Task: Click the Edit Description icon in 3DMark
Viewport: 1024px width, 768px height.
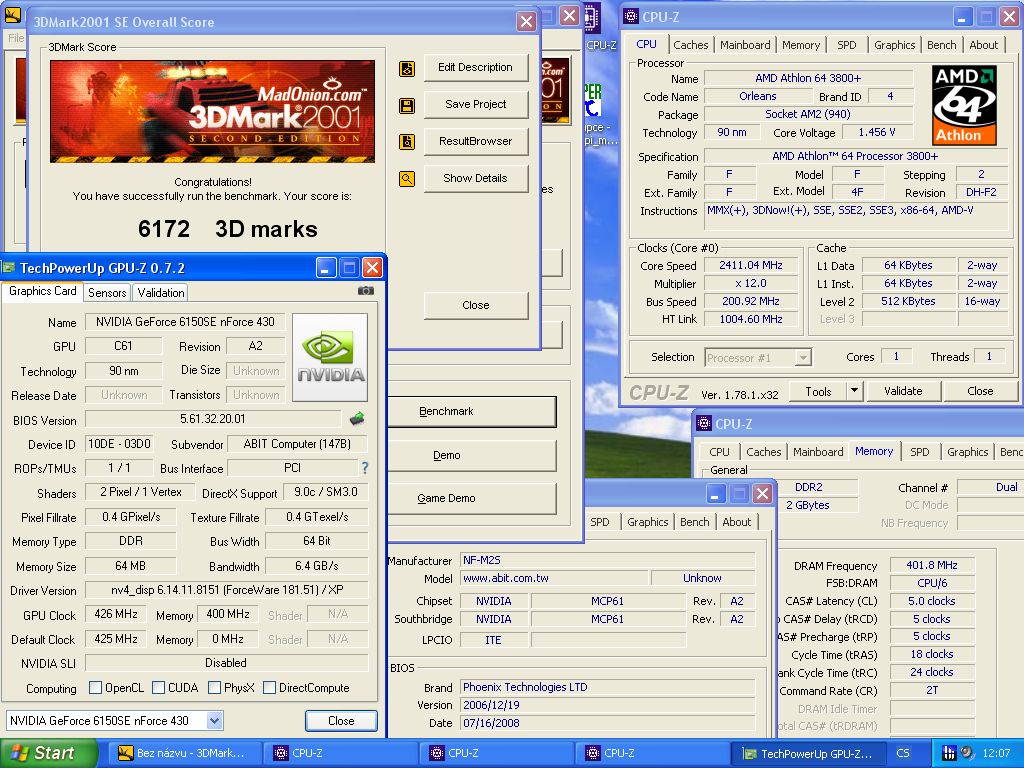Action: [407, 68]
